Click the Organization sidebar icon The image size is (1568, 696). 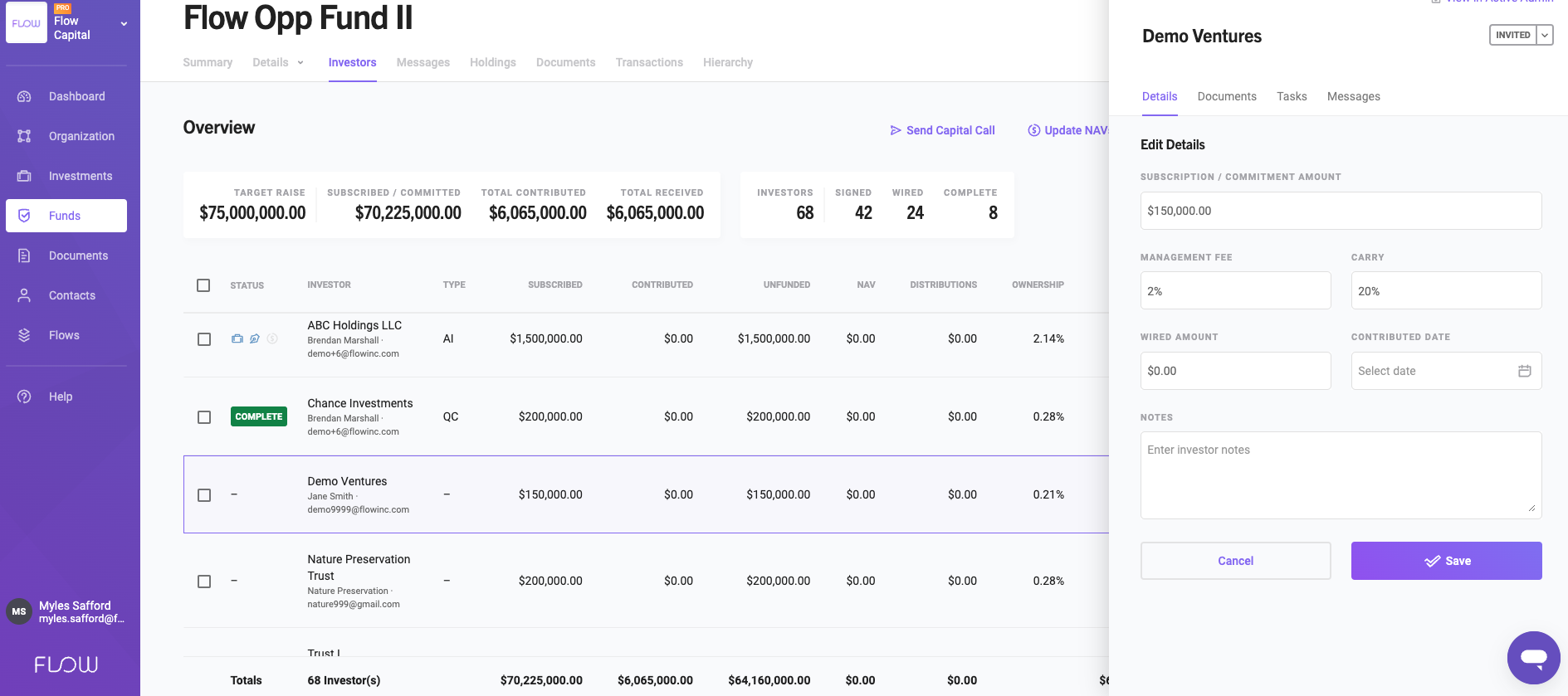tap(24, 136)
